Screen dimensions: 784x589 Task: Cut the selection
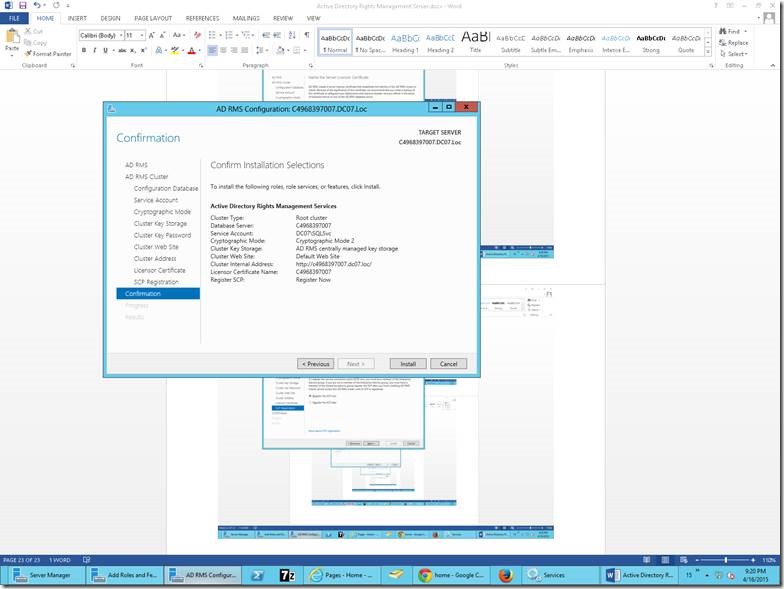pyautogui.click(x=34, y=31)
